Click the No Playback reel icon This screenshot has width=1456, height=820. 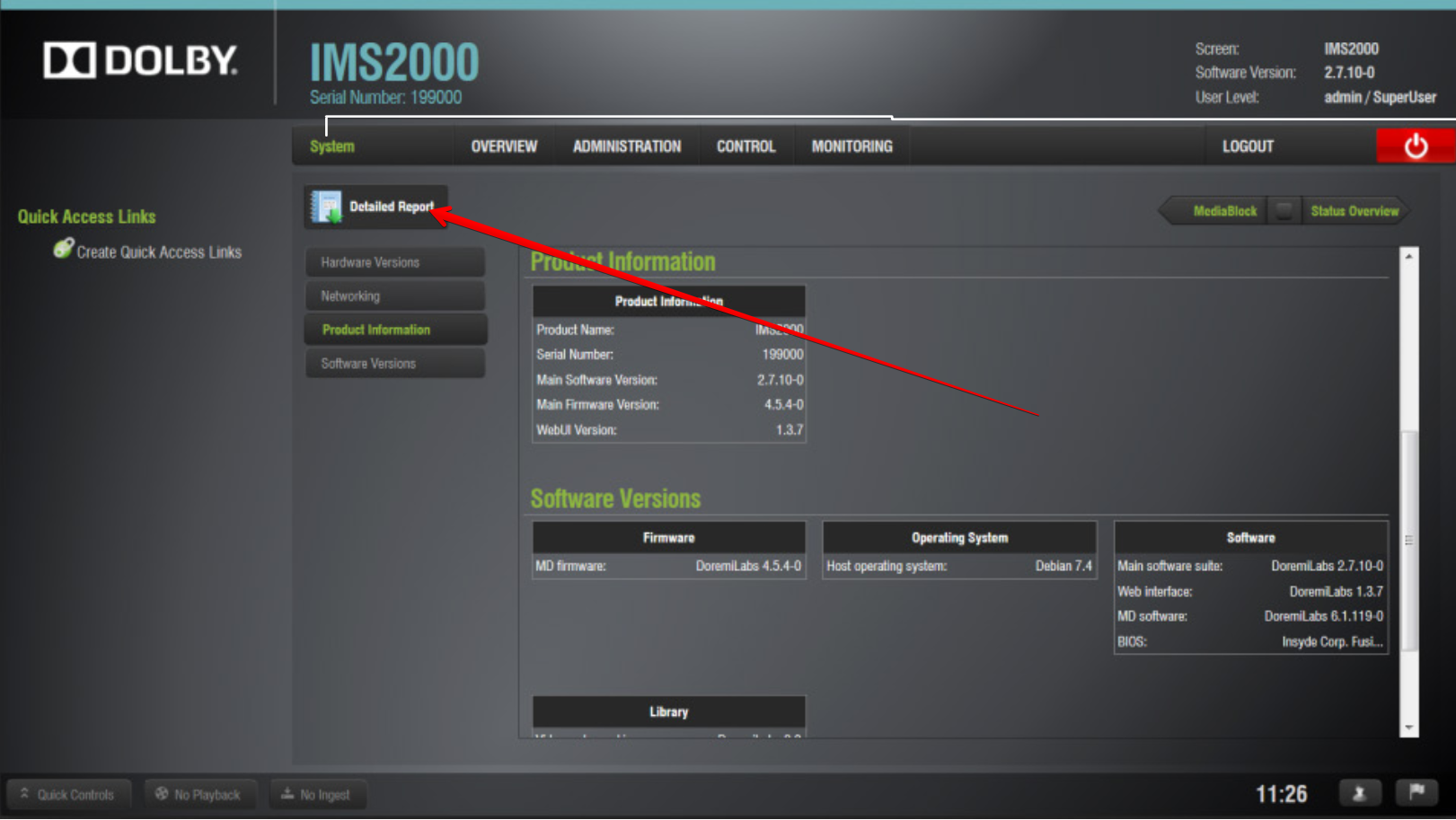pyautogui.click(x=162, y=794)
